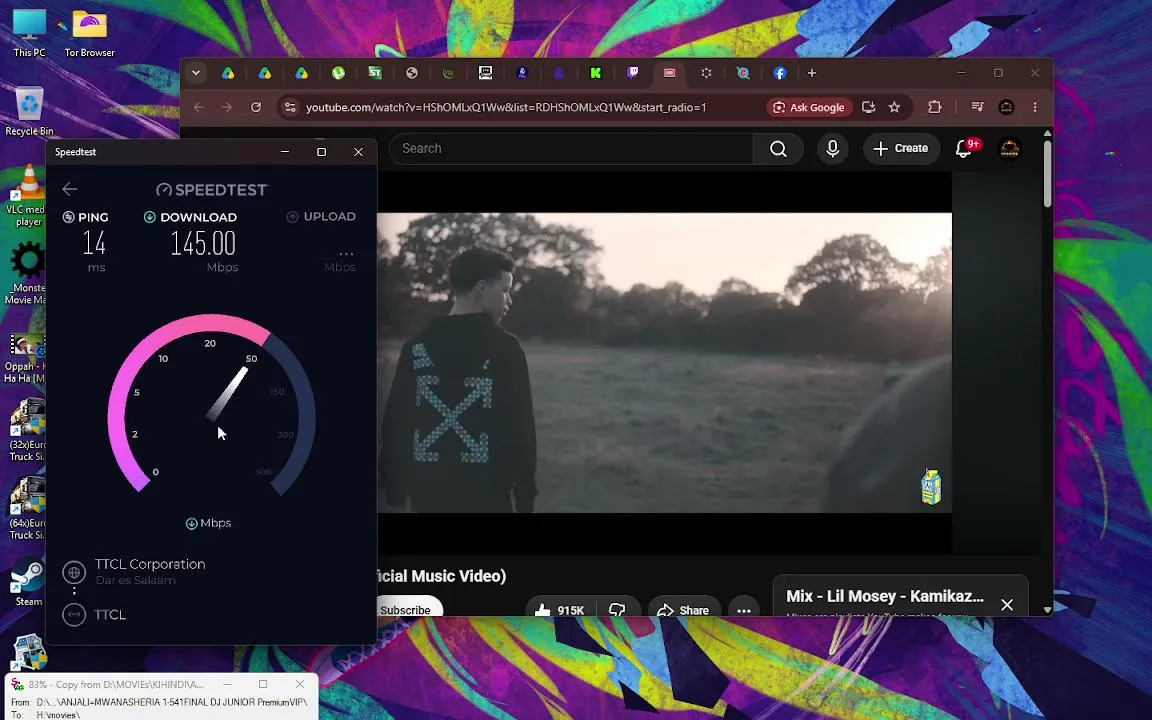This screenshot has width=1152, height=720.
Task: Open 64x Euro Truck Simulator shortcut
Action: tap(28, 508)
